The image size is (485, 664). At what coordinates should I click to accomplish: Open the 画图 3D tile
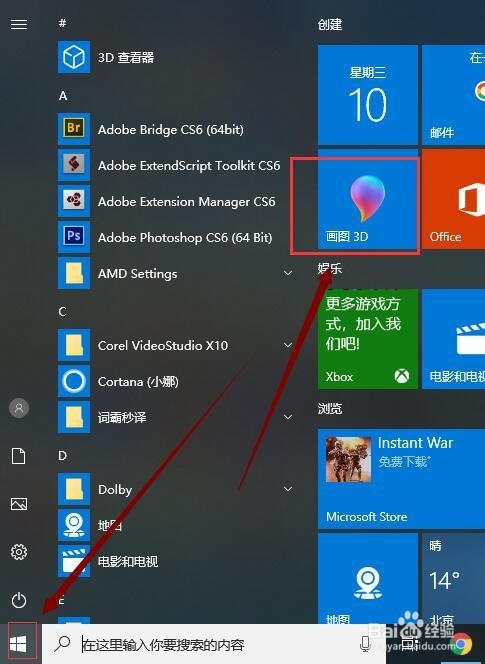click(x=368, y=199)
